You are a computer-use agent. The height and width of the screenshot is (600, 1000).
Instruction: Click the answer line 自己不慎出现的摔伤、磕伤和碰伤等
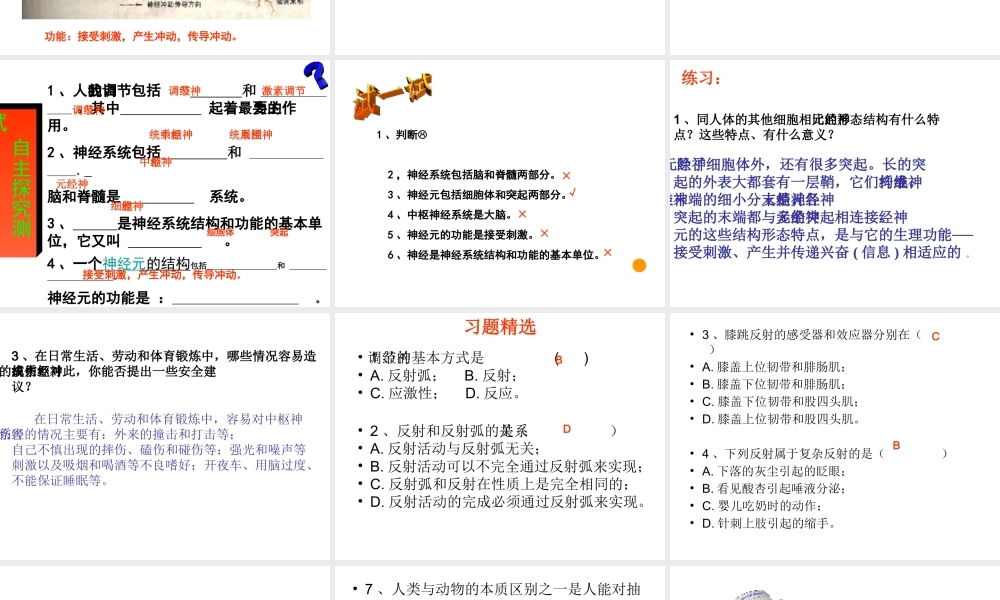tap(159, 450)
